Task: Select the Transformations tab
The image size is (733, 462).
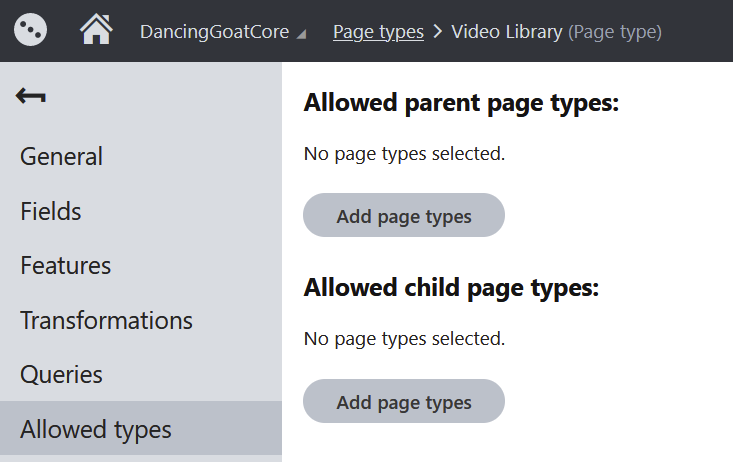Action: pos(141,320)
